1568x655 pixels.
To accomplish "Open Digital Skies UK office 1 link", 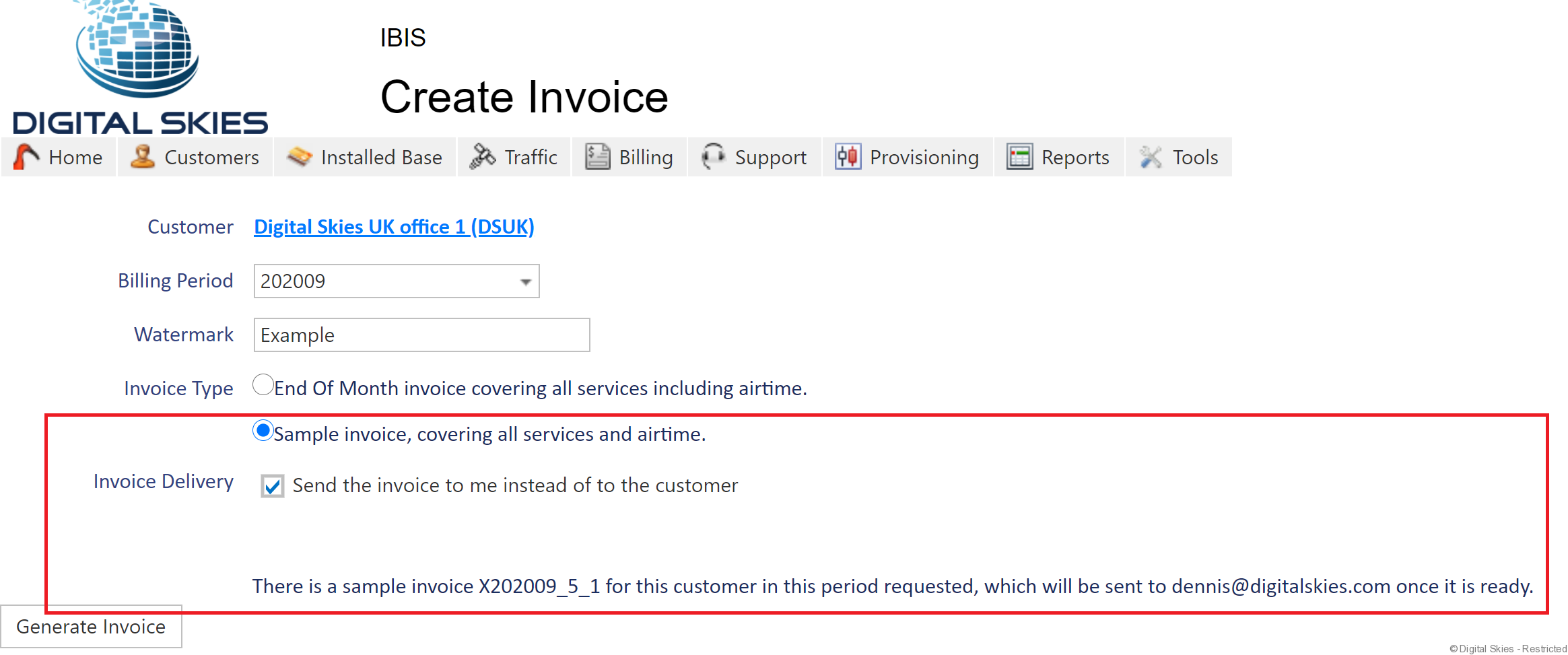I will click(394, 227).
